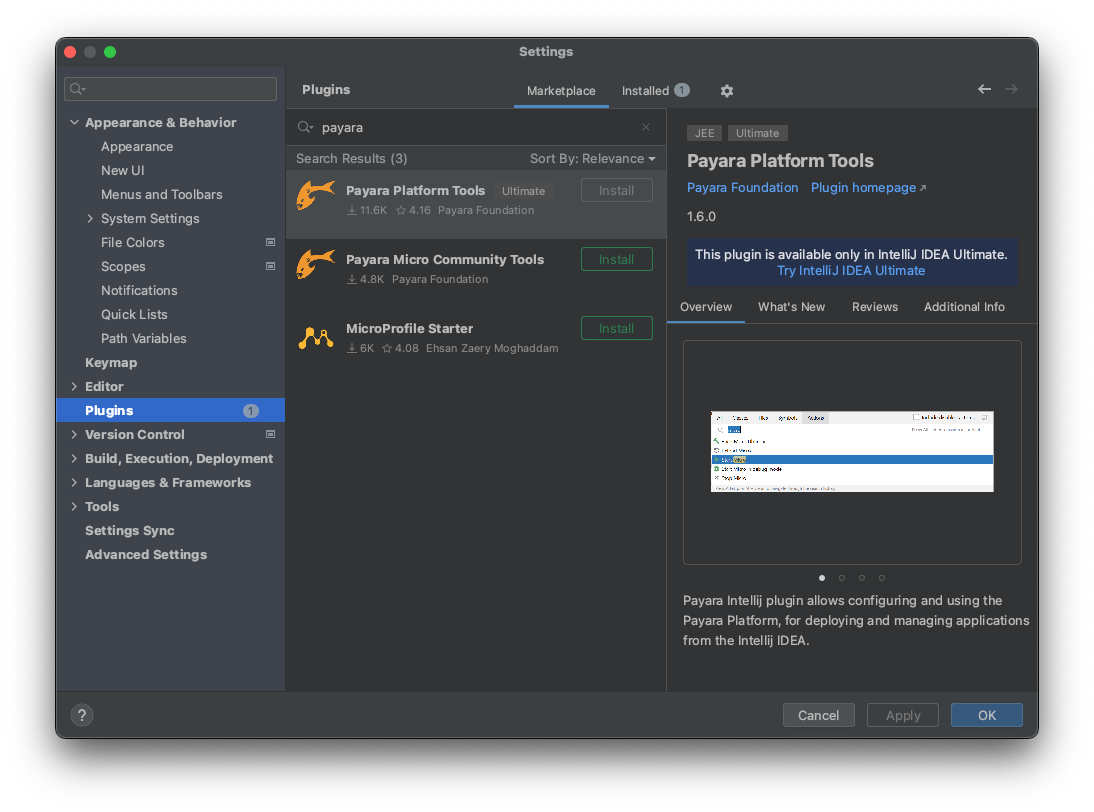1094x812 pixels.
Task: Open the Reviews tab
Action: tap(875, 307)
